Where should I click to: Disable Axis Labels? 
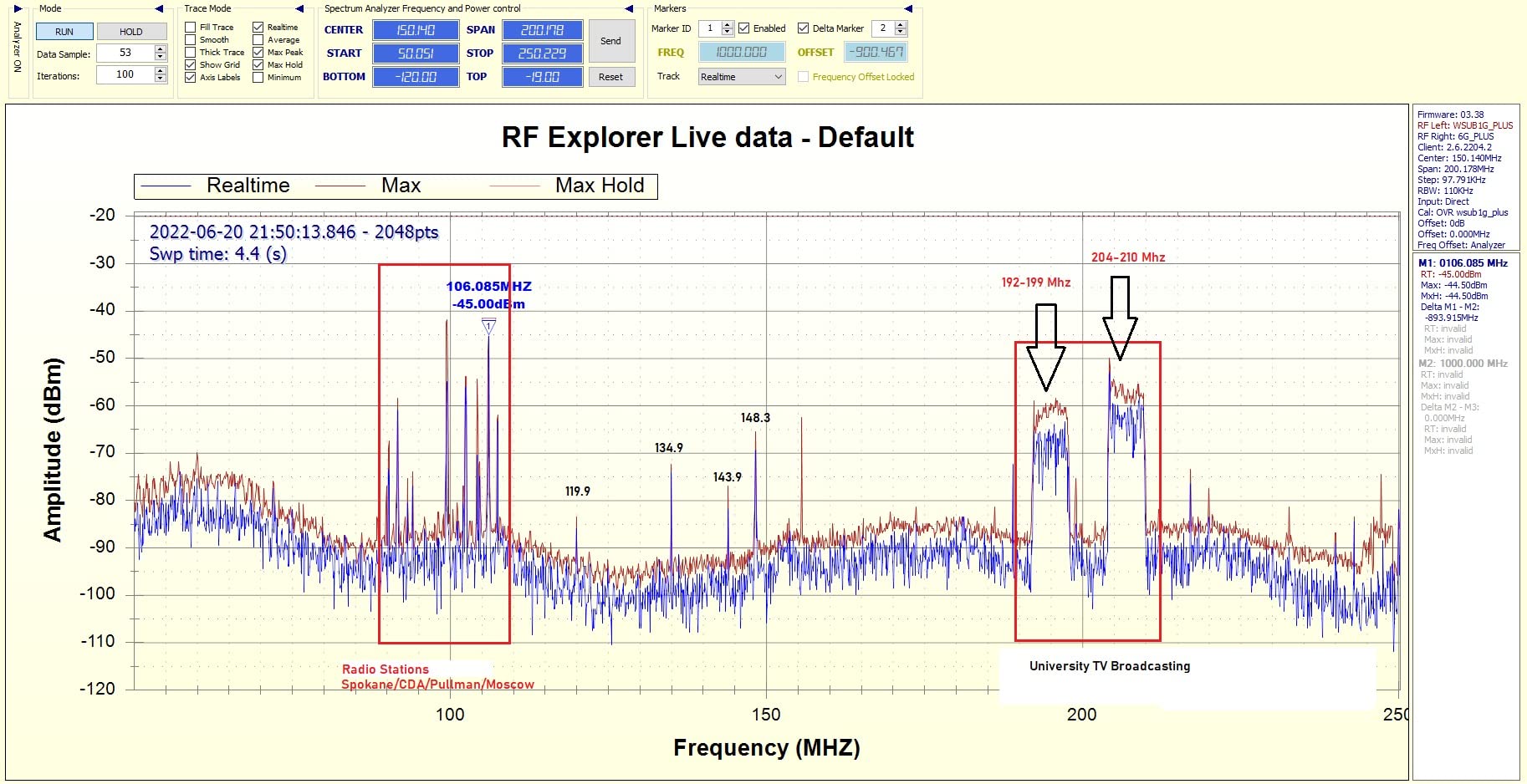pyautogui.click(x=191, y=77)
